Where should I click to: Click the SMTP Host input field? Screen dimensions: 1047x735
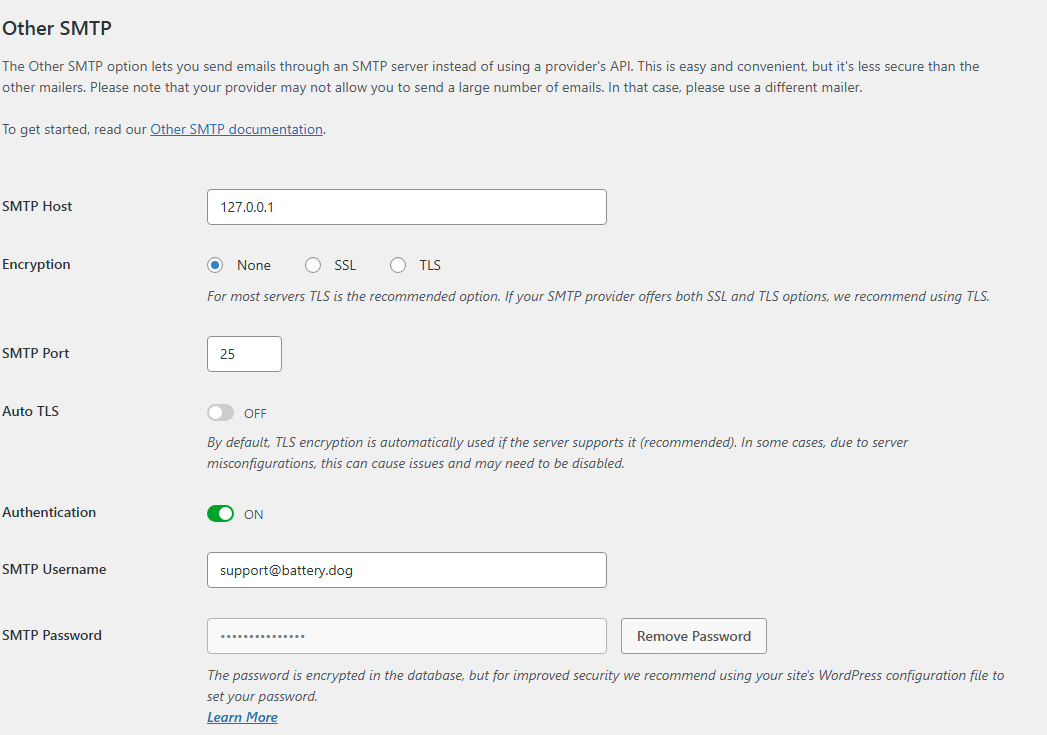pos(406,207)
